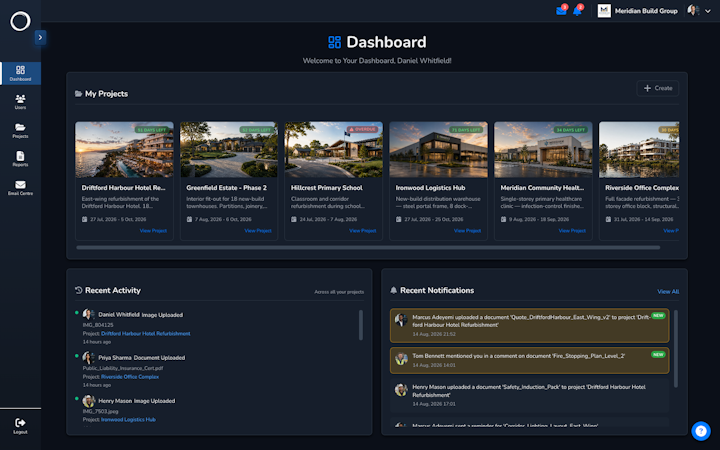Open Users in the sidebar
720x450 pixels.
20,101
